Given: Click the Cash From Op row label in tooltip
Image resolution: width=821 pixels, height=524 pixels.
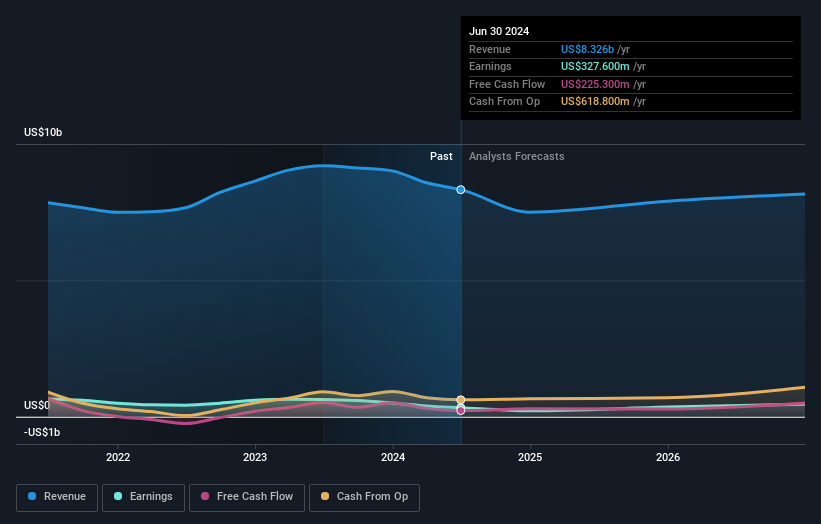Looking at the screenshot, I should coord(504,102).
